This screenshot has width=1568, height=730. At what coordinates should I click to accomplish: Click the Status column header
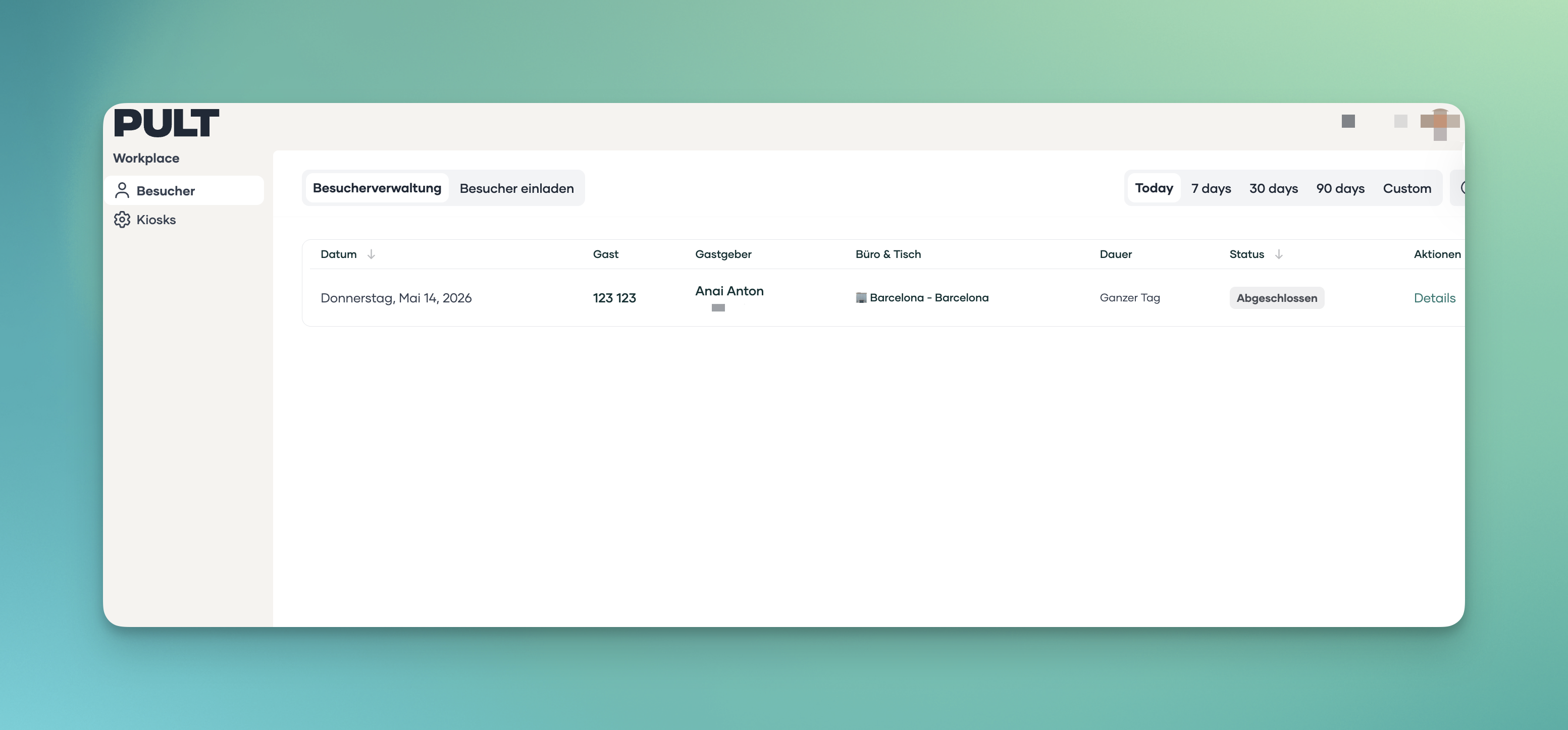1246,254
